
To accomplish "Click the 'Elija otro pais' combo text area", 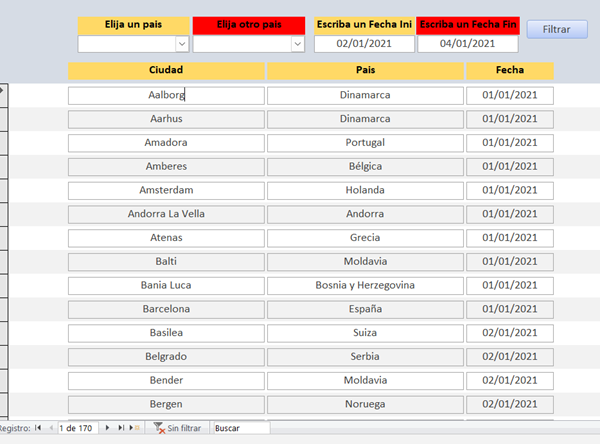I will point(242,44).
